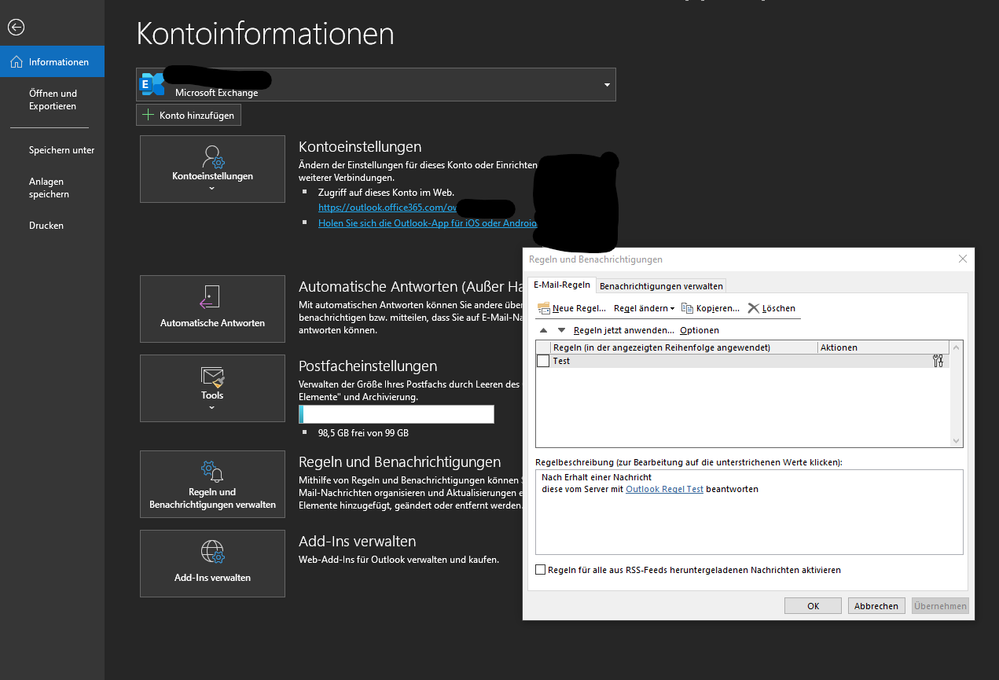This screenshot has height=680, width=999.
Task: Select the Test rule row
Action: (x=742, y=361)
